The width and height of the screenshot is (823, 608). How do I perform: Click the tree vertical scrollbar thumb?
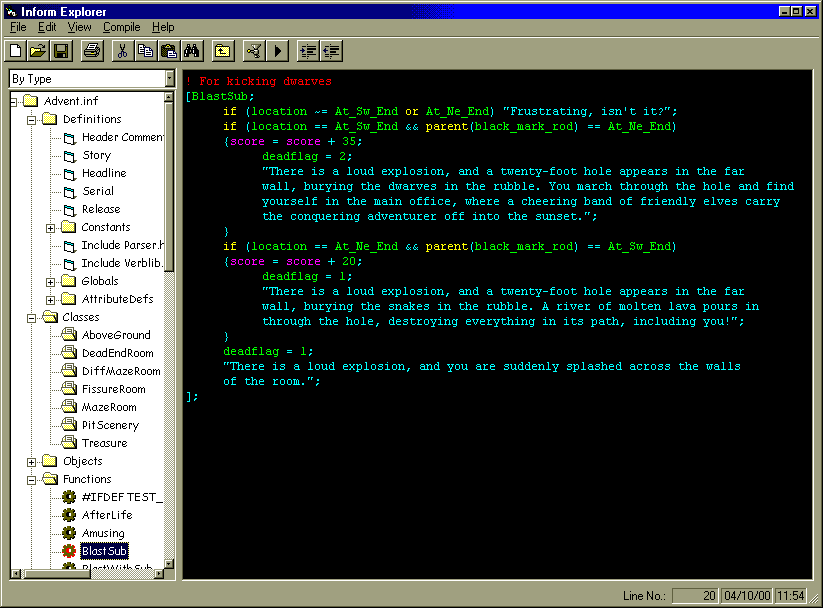point(168,186)
